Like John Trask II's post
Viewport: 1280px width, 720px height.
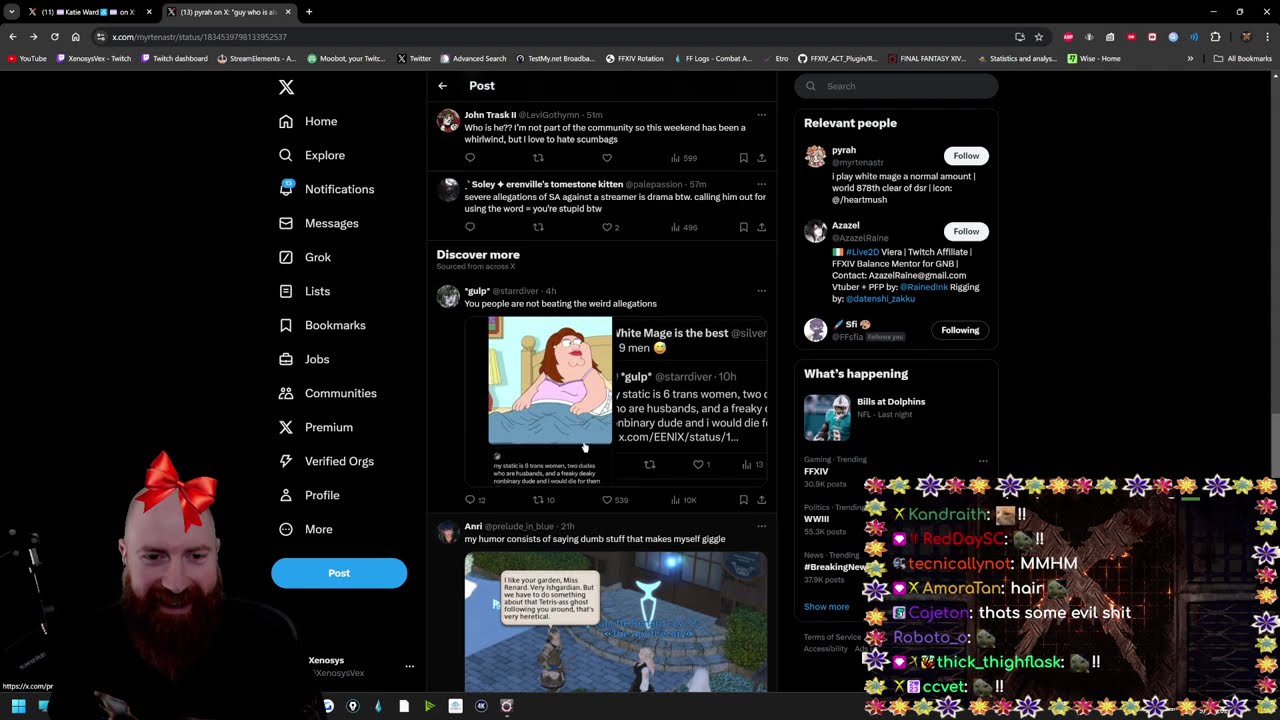coord(606,158)
